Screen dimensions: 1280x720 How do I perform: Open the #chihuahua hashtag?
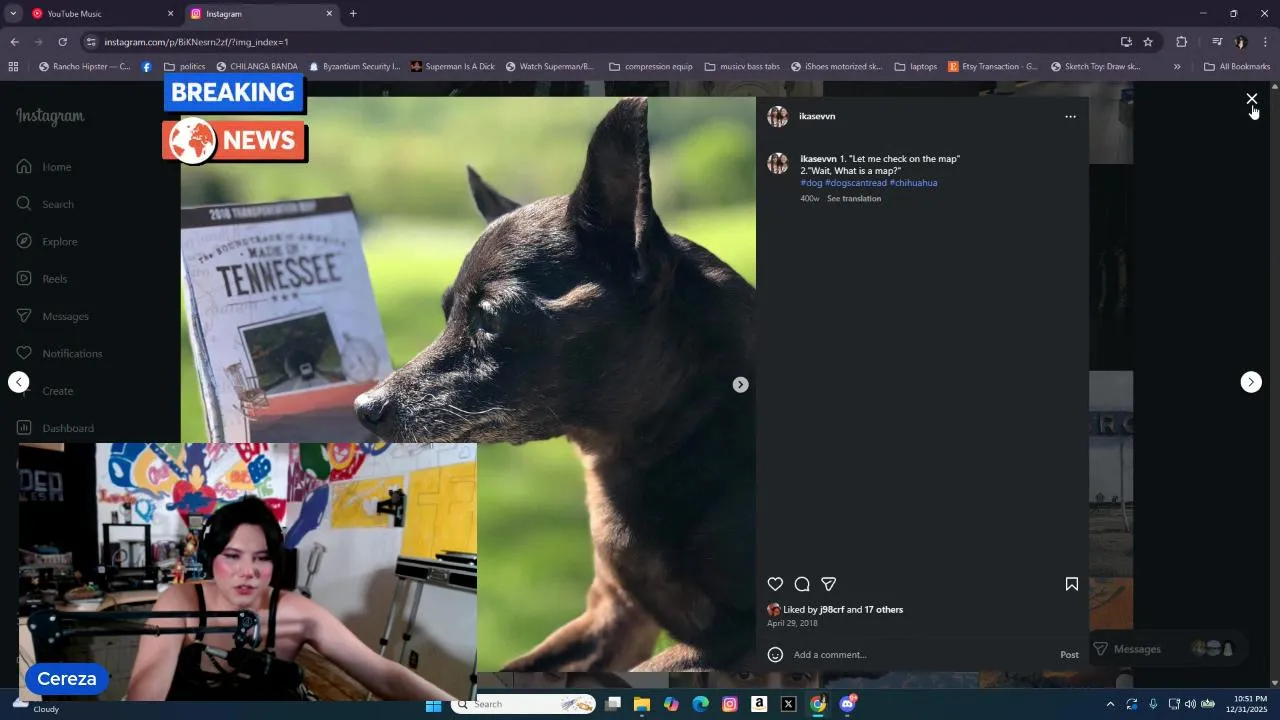pyautogui.click(x=913, y=183)
